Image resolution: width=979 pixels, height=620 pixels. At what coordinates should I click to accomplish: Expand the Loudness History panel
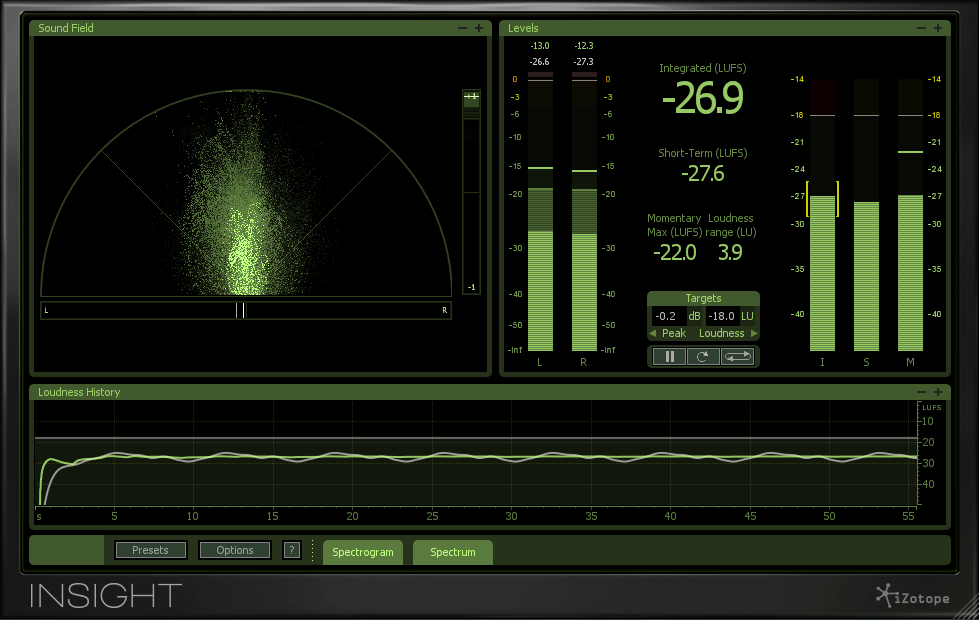[x=937, y=392]
